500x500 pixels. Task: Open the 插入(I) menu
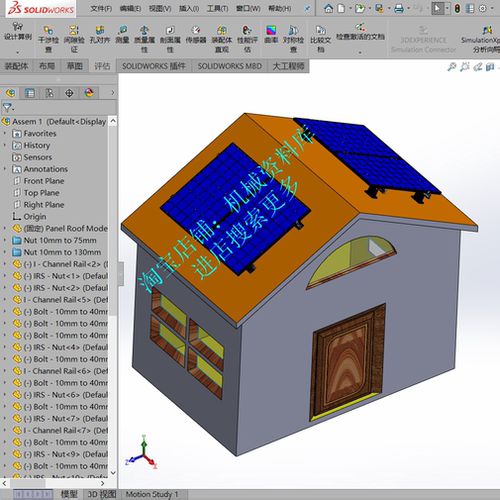point(189,9)
